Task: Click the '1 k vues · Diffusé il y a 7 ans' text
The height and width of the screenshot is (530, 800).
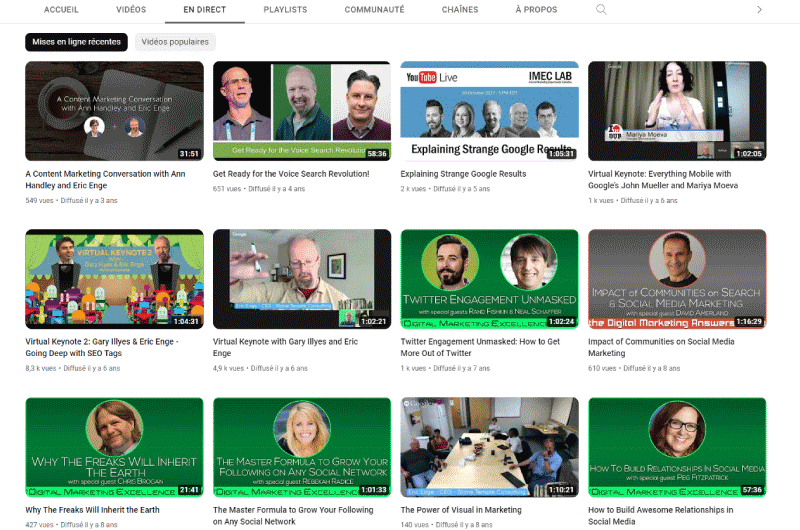Action: point(445,368)
